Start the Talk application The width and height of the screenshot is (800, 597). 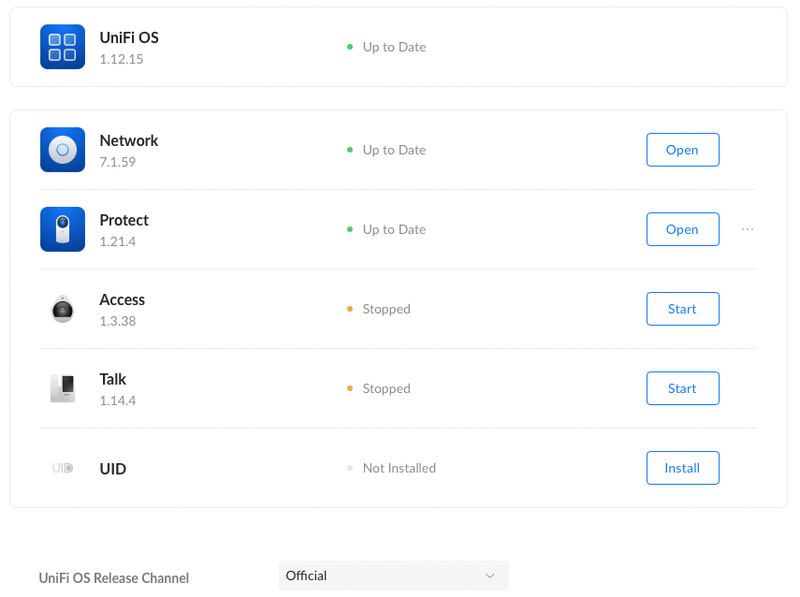pyautogui.click(x=682, y=388)
